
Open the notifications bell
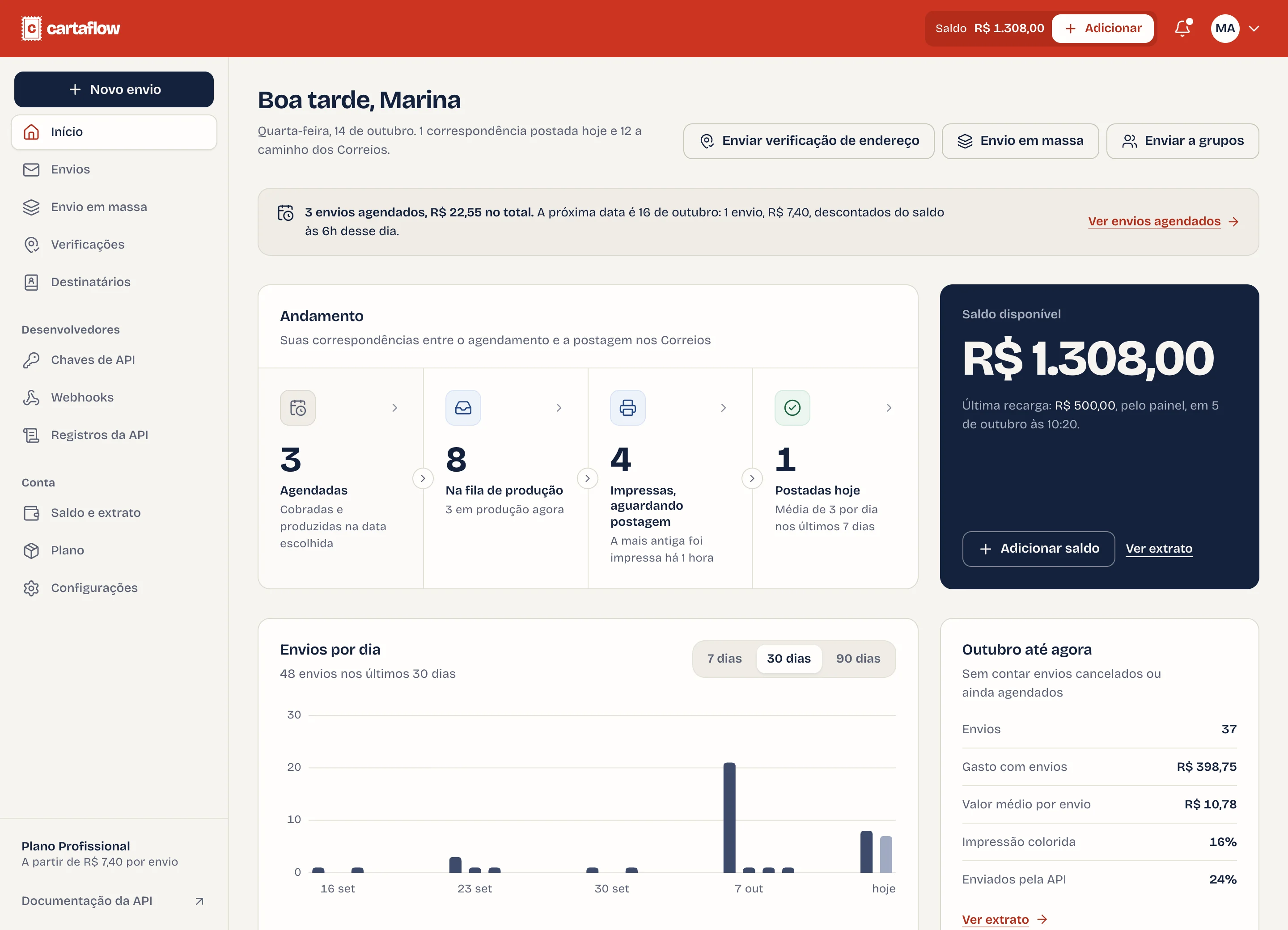(x=1183, y=28)
